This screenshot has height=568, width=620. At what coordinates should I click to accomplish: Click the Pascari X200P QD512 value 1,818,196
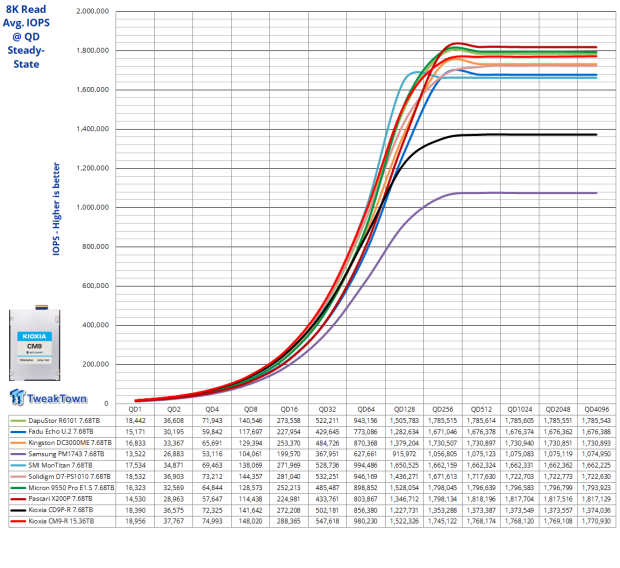click(481, 499)
